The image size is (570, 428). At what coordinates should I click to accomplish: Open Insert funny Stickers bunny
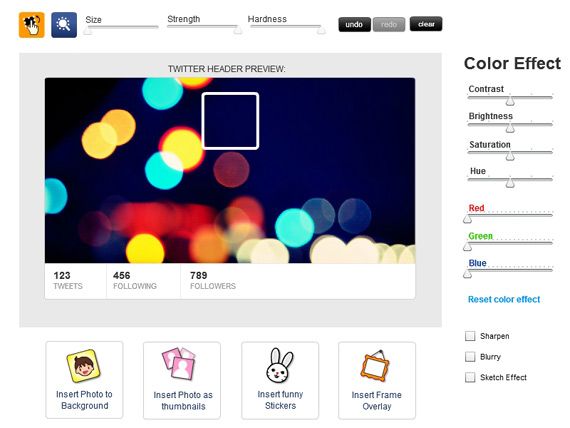(x=280, y=380)
